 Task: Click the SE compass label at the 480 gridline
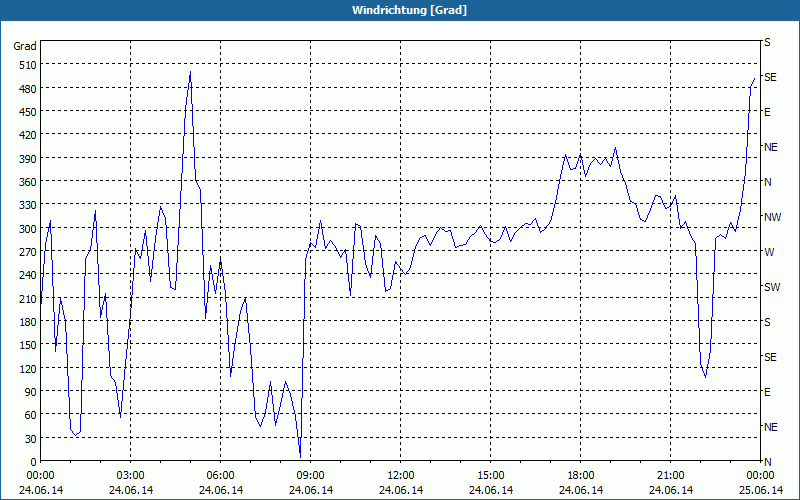point(770,77)
